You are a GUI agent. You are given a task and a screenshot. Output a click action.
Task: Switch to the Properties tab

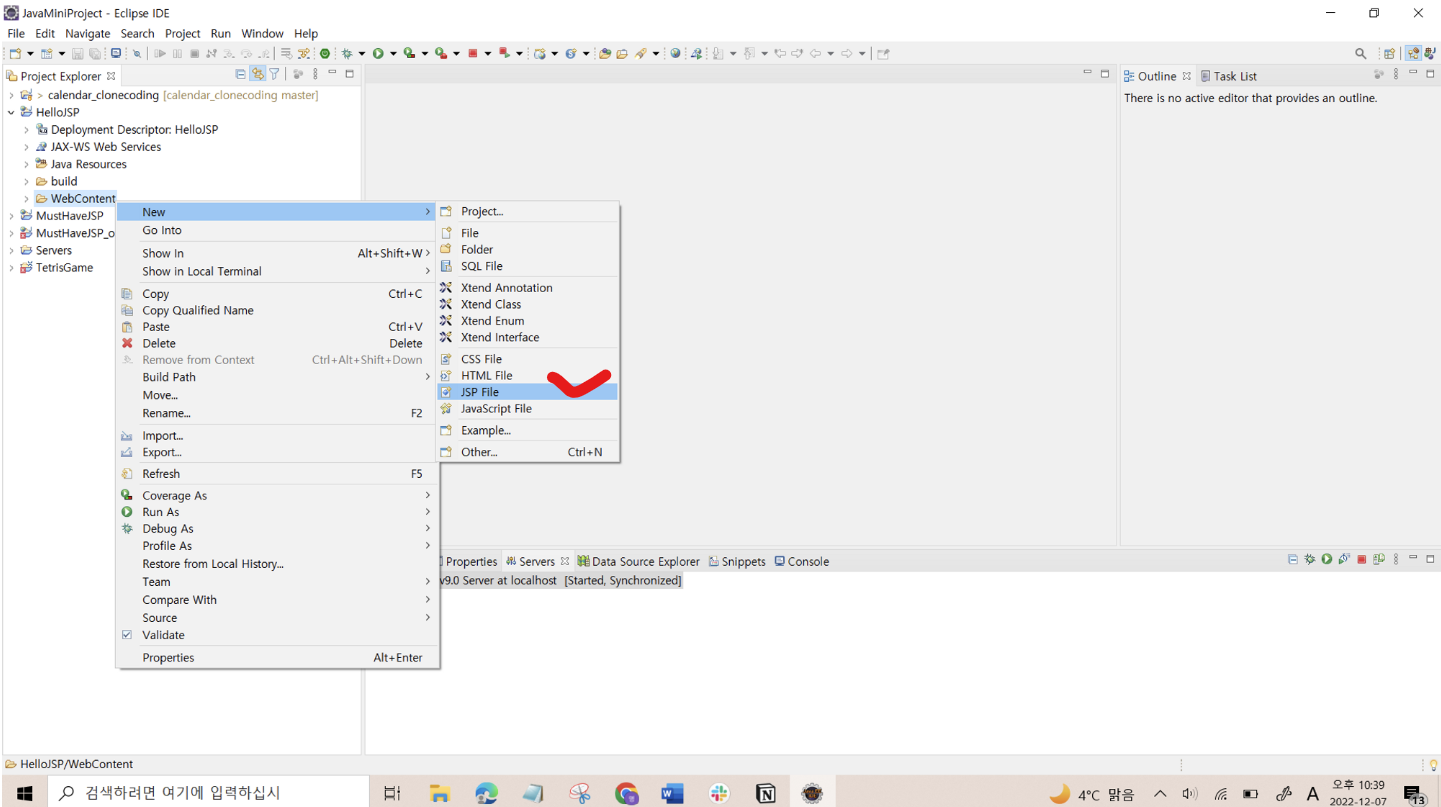(x=470, y=561)
